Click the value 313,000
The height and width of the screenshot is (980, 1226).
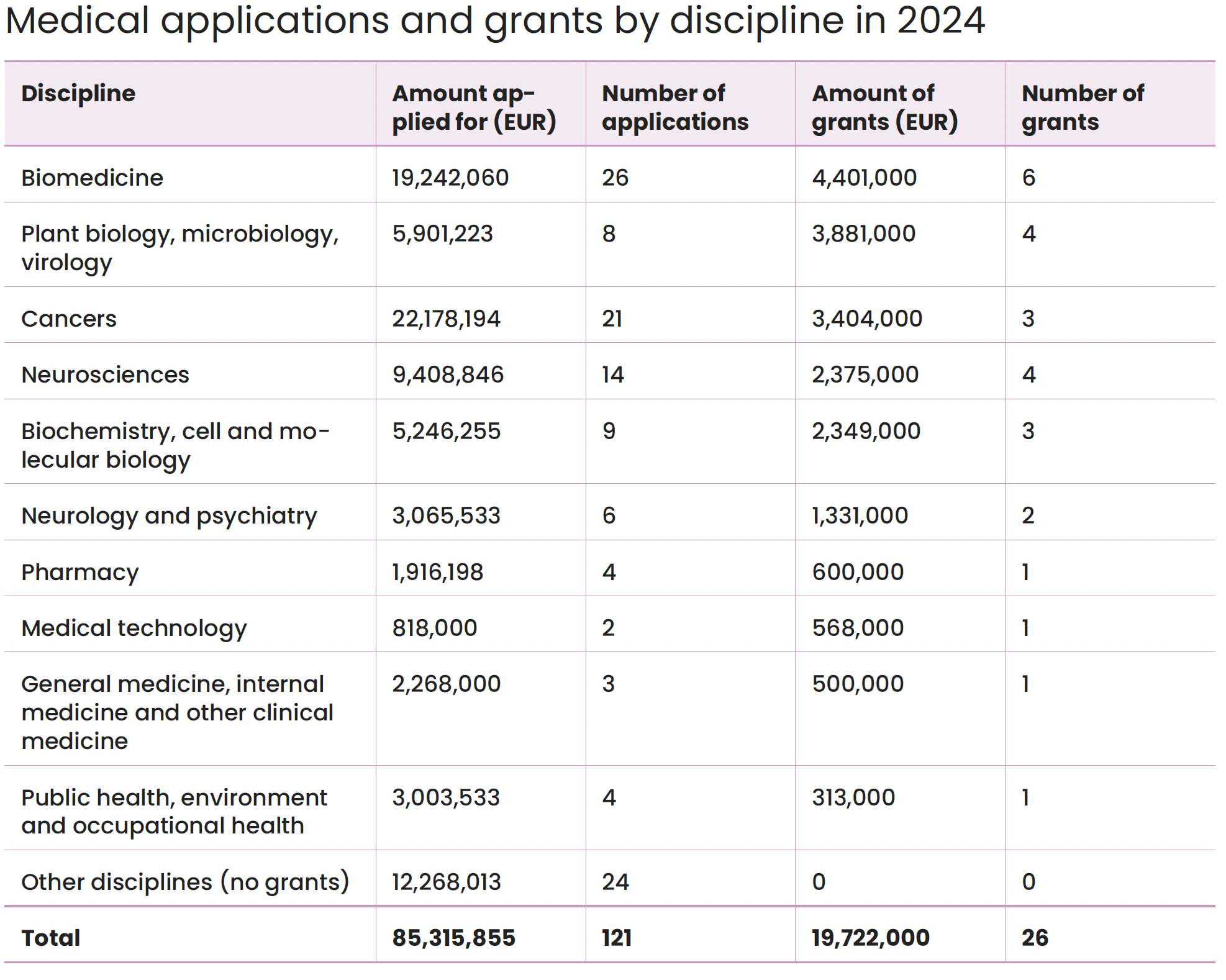[x=853, y=797]
